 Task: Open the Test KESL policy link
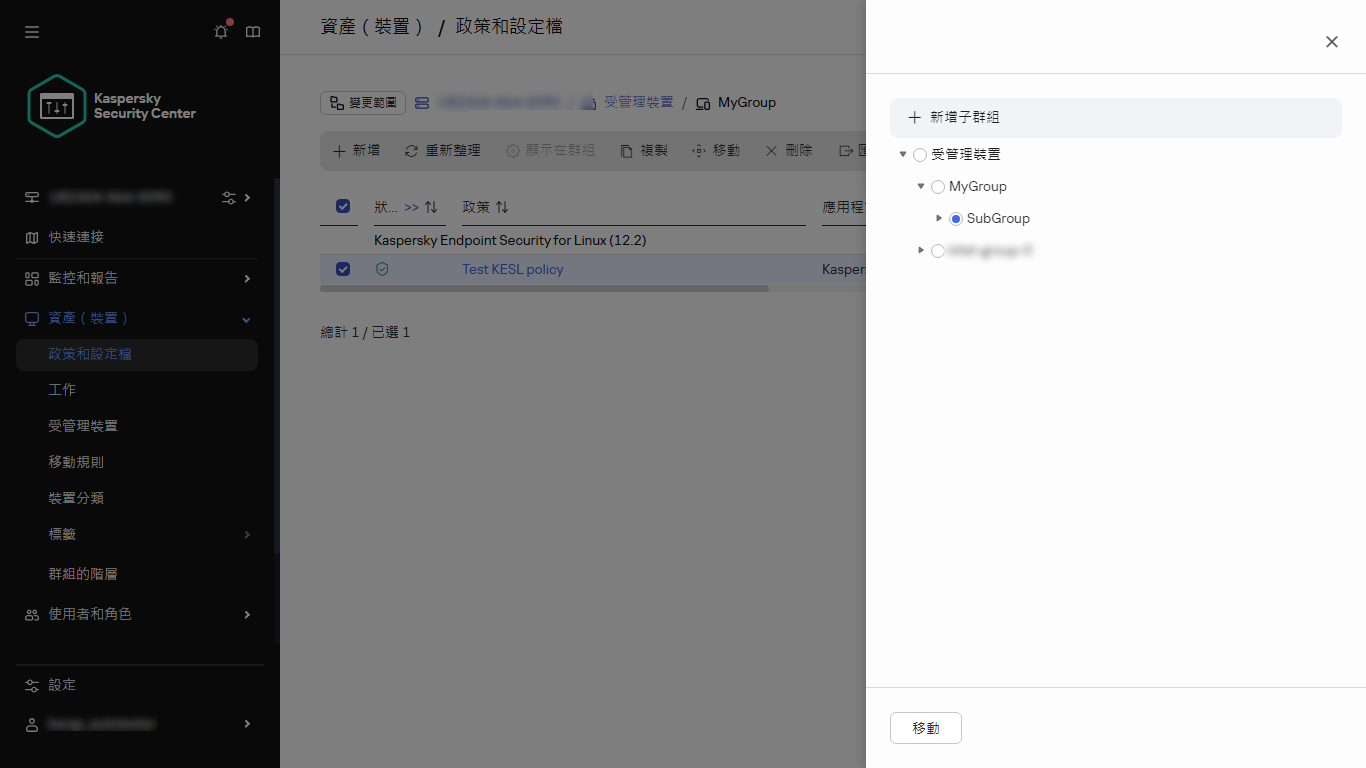coord(512,269)
